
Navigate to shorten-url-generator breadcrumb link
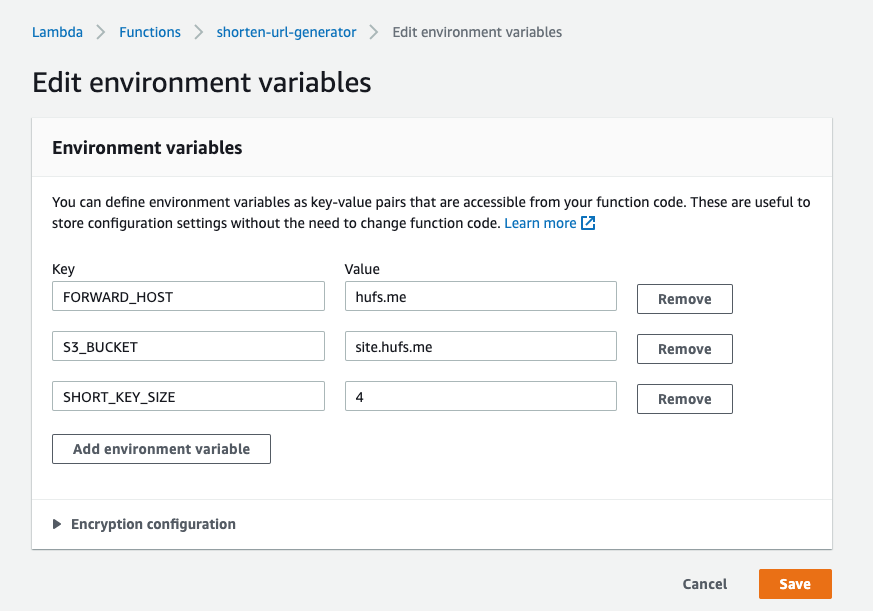click(286, 32)
